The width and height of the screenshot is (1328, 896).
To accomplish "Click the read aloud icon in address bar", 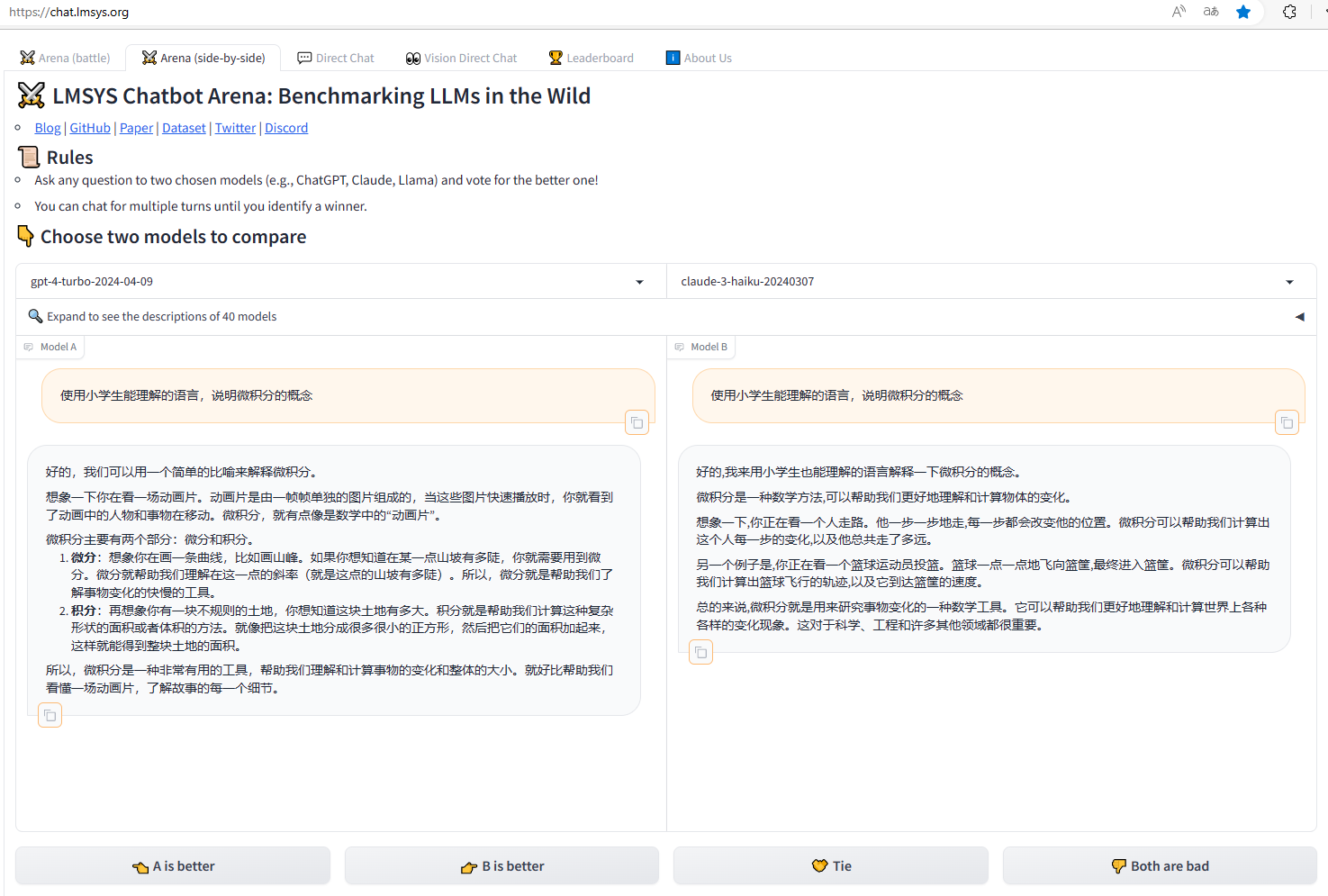I will [x=1179, y=12].
